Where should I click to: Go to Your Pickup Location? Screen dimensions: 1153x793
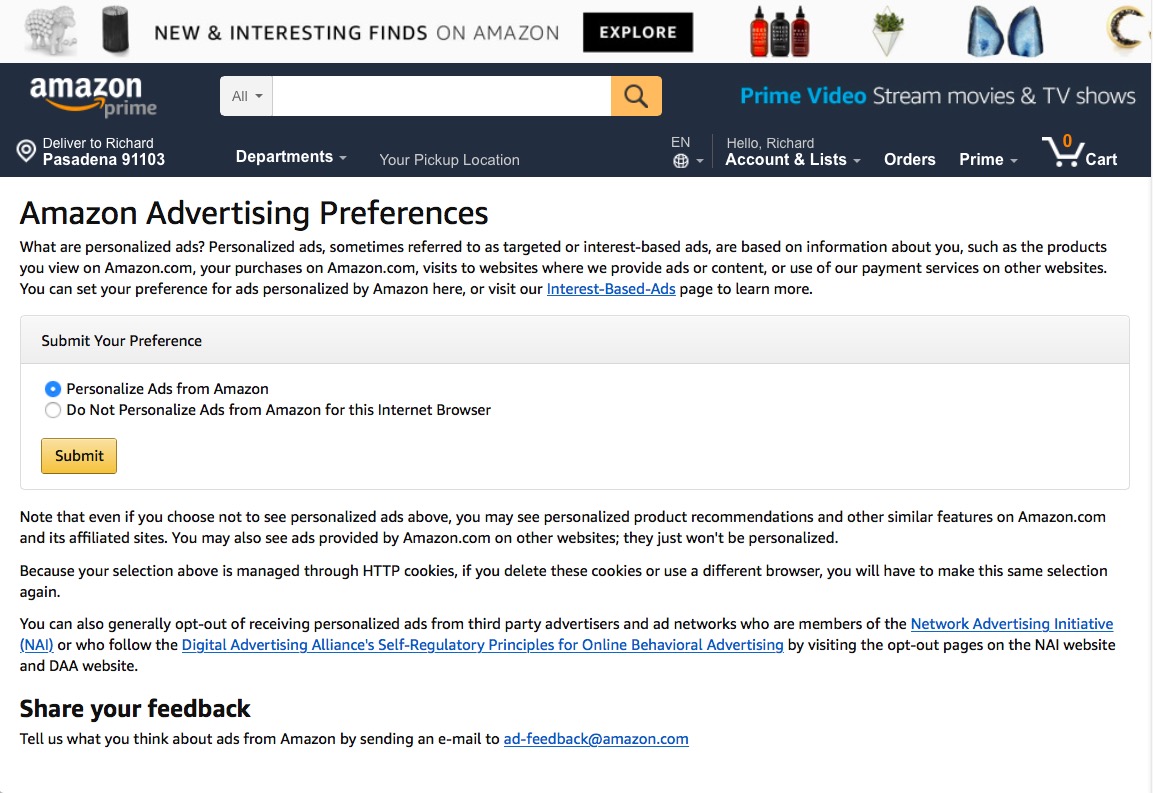pyautogui.click(x=449, y=160)
